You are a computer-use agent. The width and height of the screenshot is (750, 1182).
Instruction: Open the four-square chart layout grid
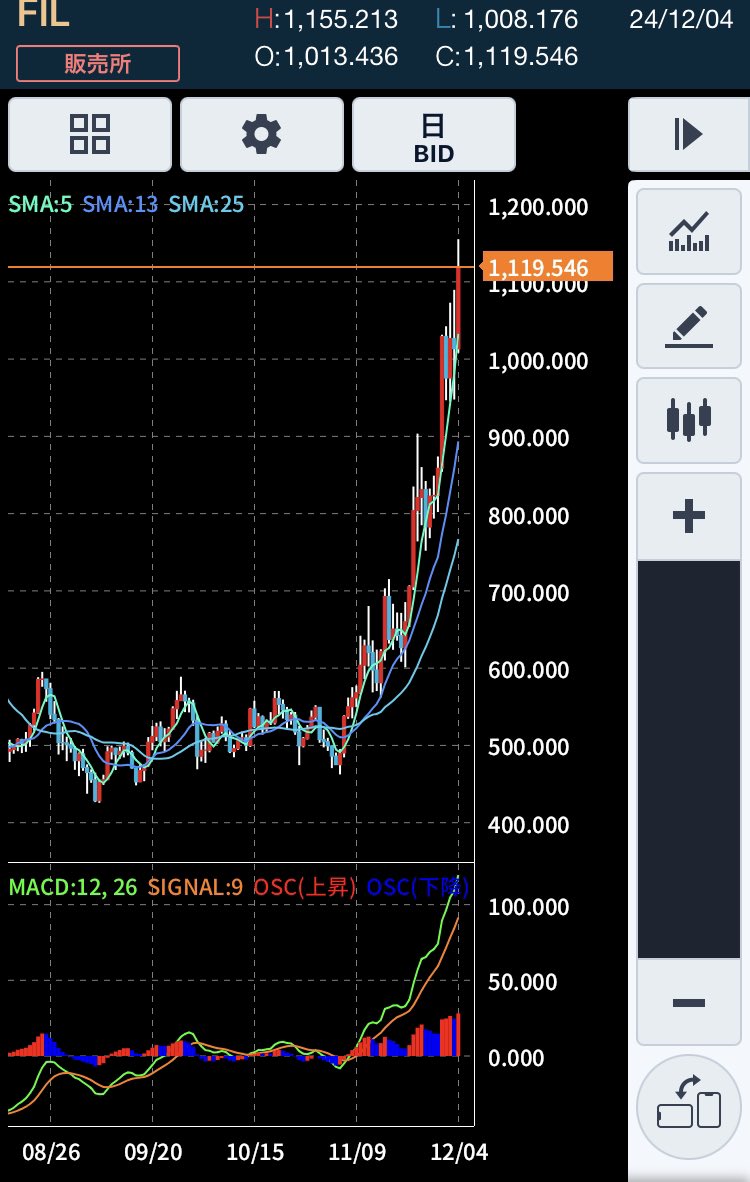tap(90, 134)
